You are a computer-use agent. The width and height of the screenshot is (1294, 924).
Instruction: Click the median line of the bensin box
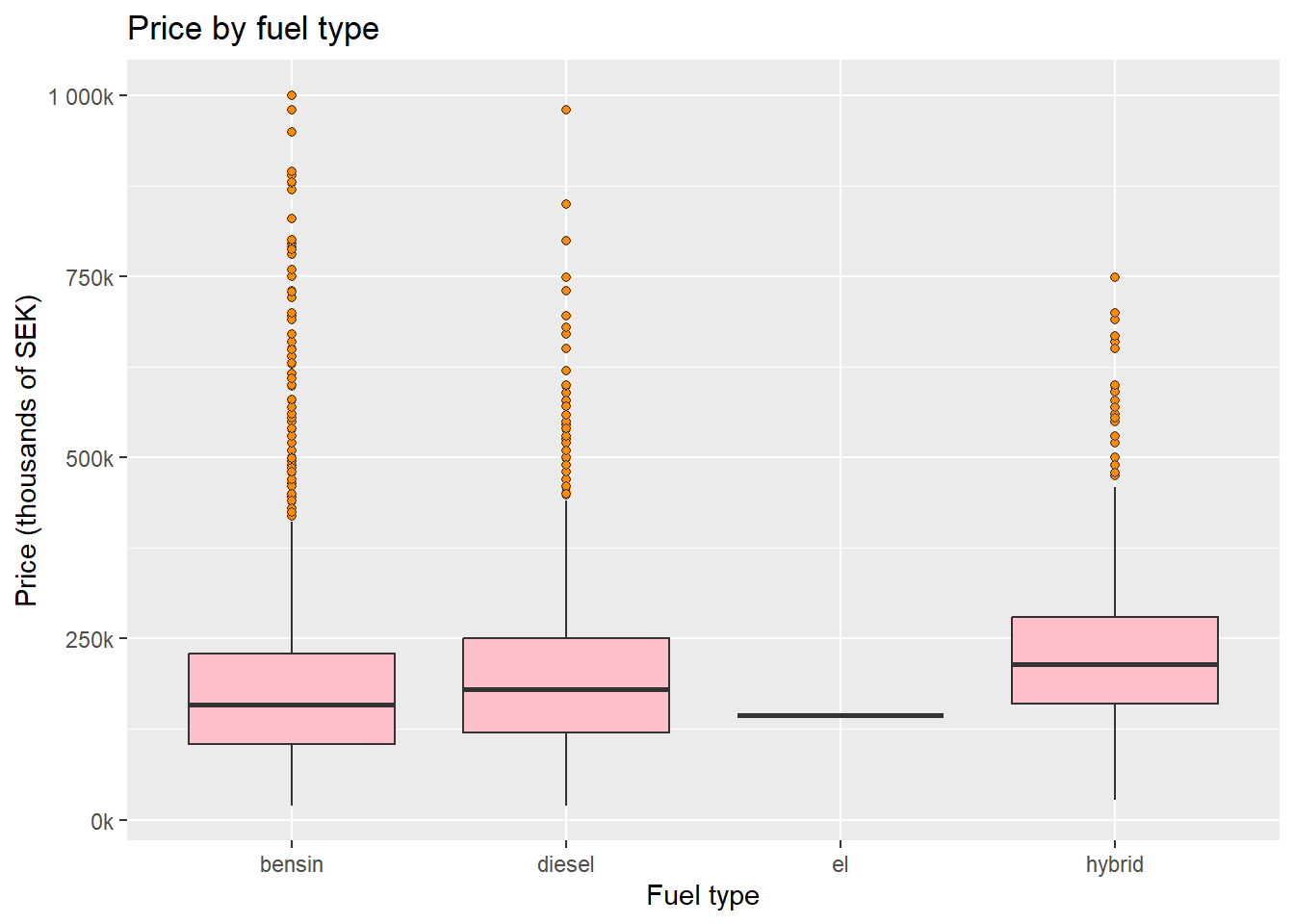point(292,705)
